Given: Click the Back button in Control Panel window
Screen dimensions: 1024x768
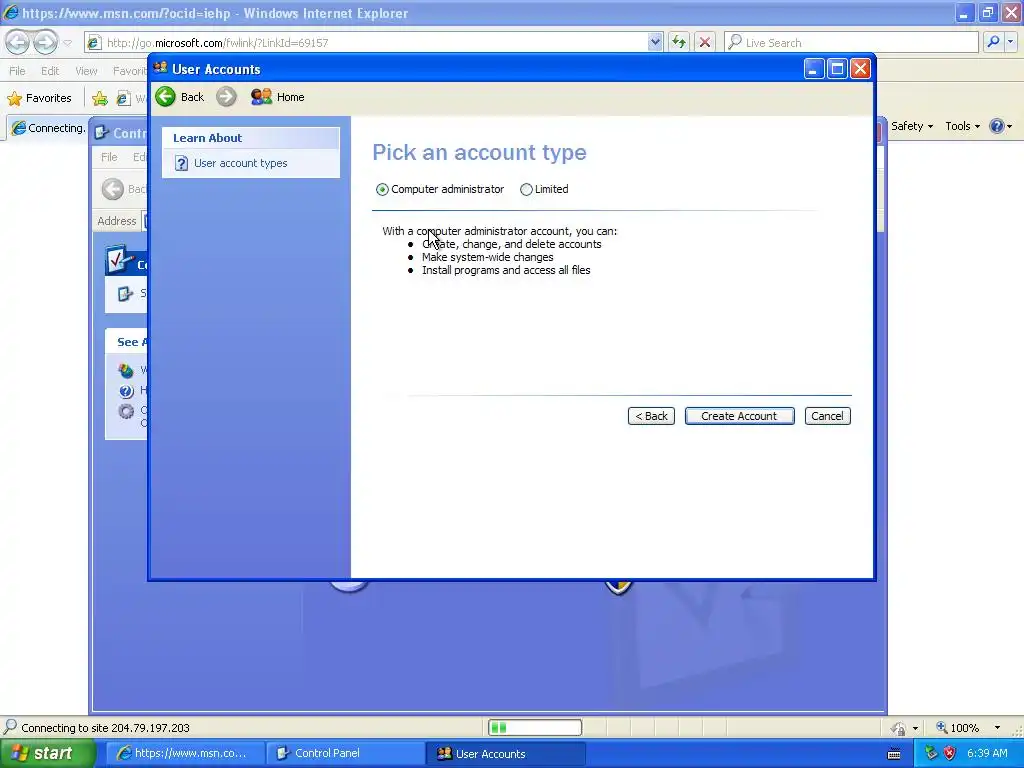Looking at the screenshot, I should (x=124, y=189).
